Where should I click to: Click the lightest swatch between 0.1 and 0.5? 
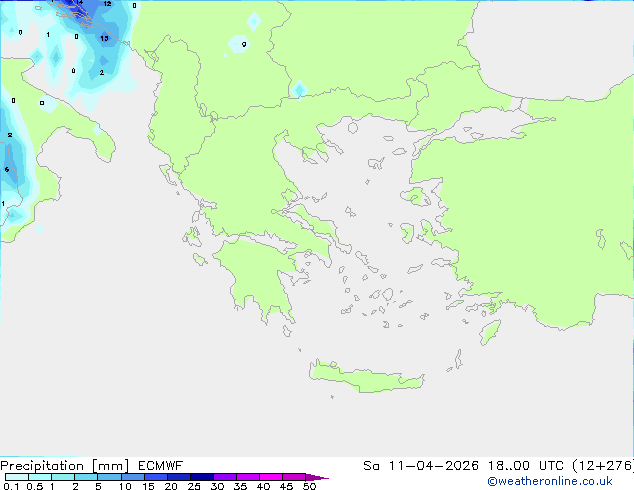(x=17, y=477)
